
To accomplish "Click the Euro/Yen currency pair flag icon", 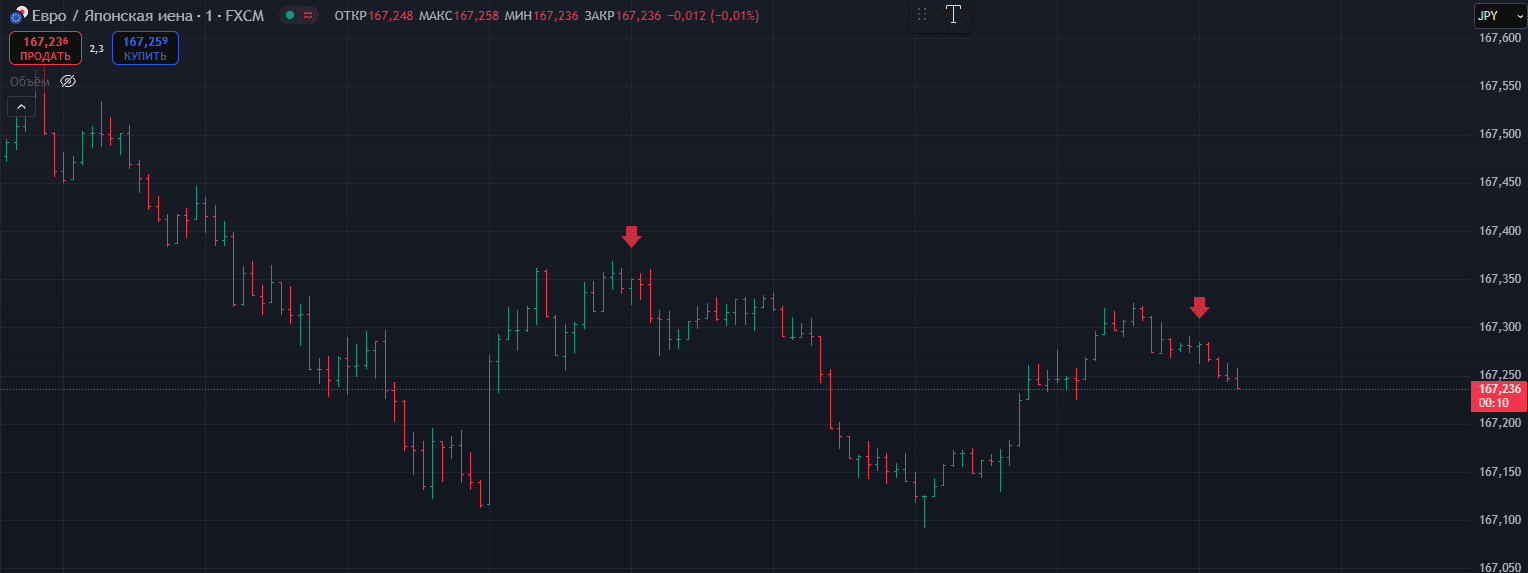I will click(18, 15).
